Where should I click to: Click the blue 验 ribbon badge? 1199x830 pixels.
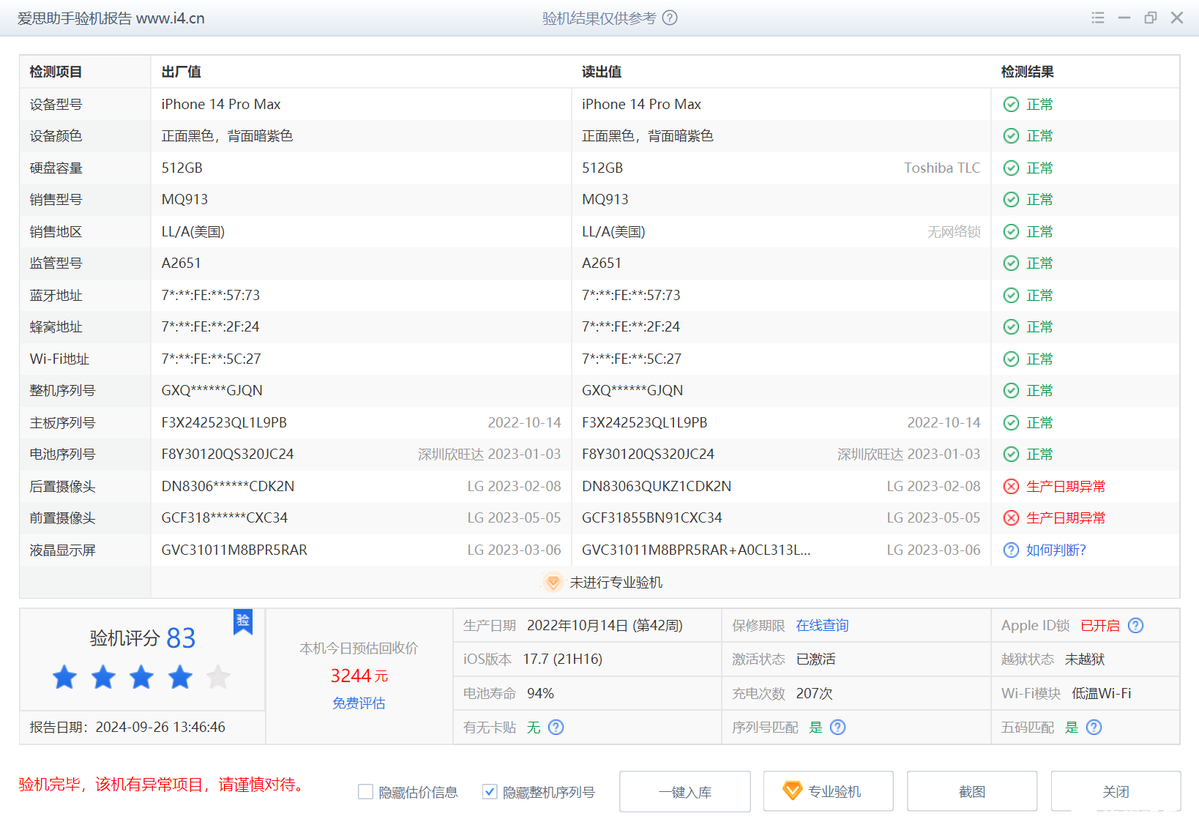(x=243, y=621)
